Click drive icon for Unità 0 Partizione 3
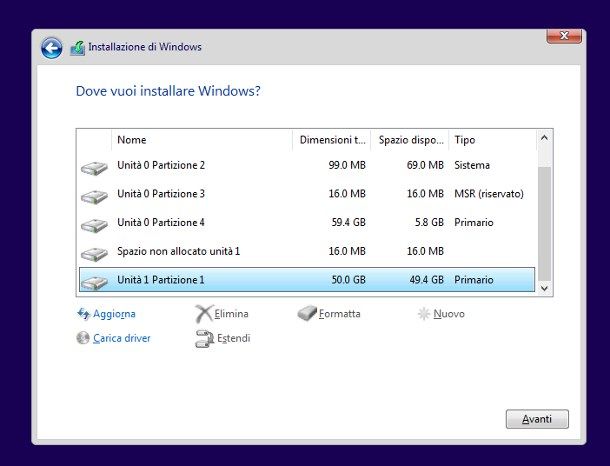This screenshot has height=466, width=610. click(x=94, y=196)
